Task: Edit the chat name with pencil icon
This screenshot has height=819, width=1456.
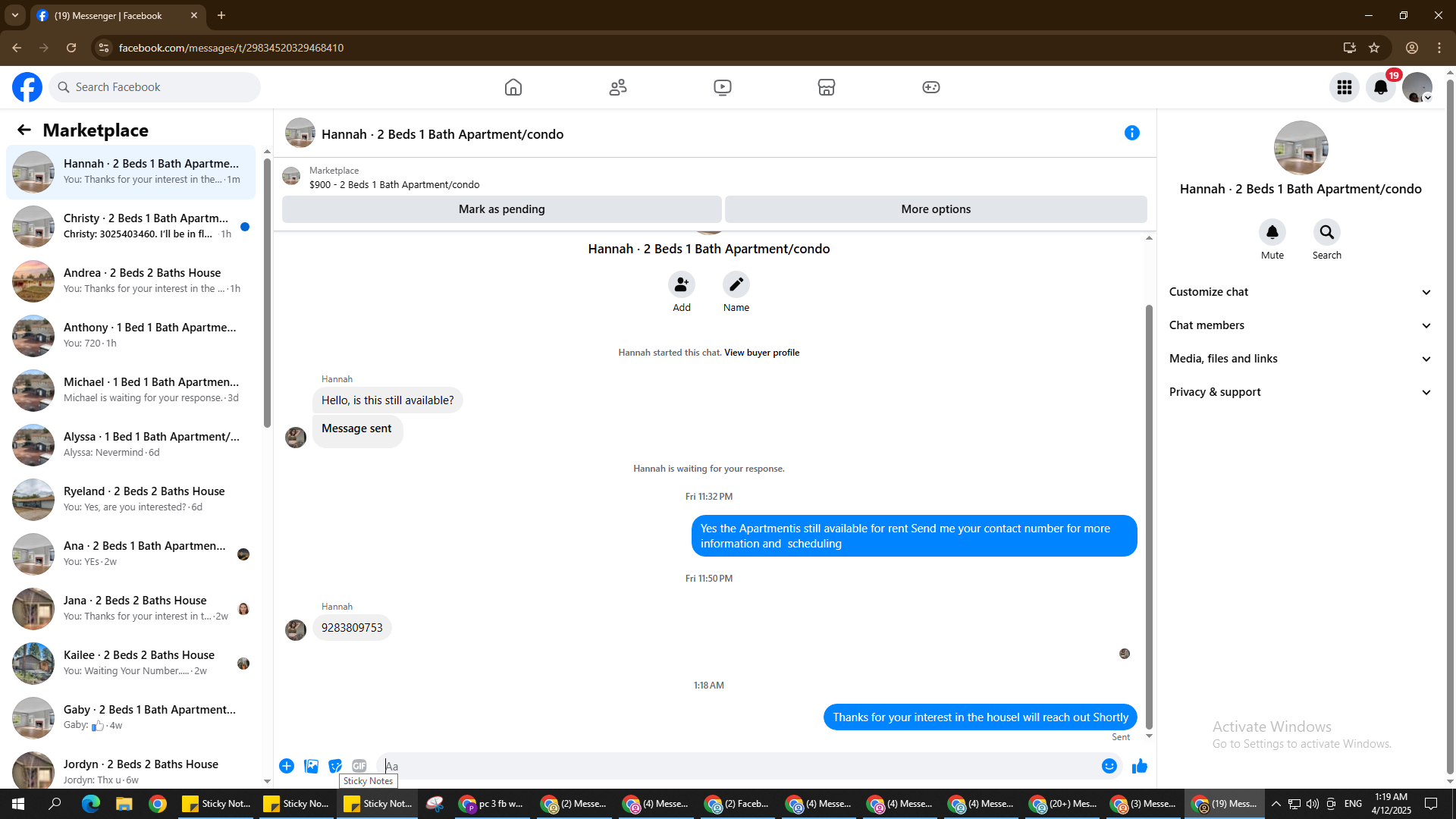Action: click(736, 284)
